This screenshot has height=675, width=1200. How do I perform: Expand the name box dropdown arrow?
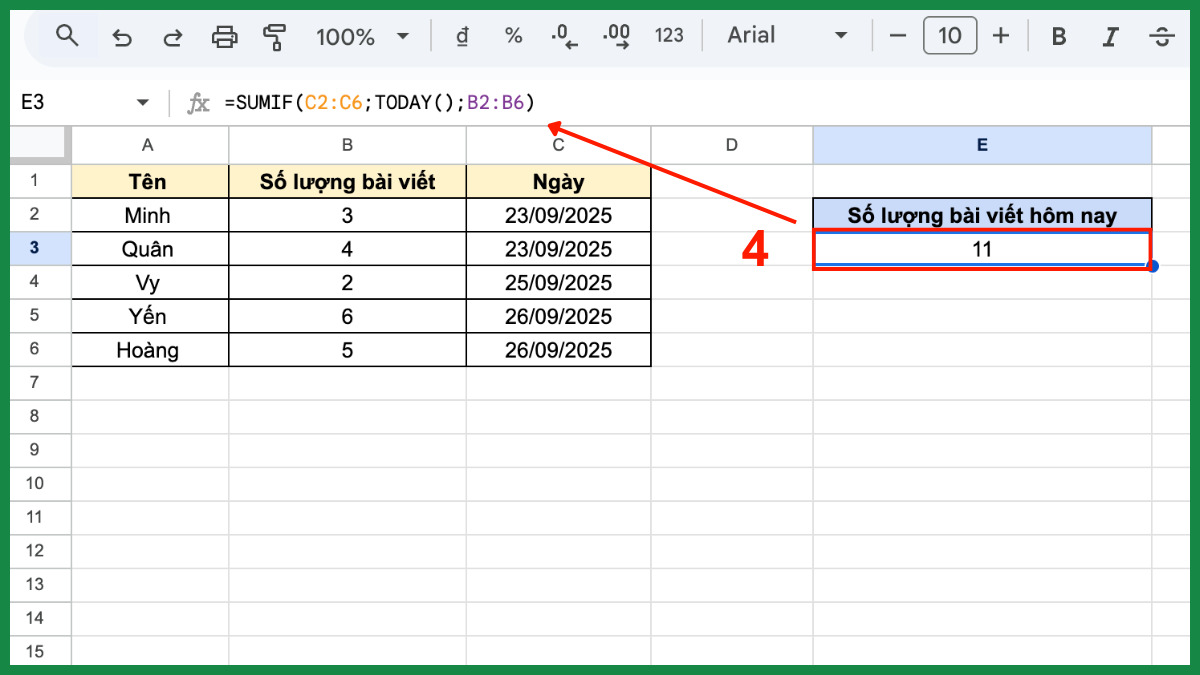coord(142,103)
